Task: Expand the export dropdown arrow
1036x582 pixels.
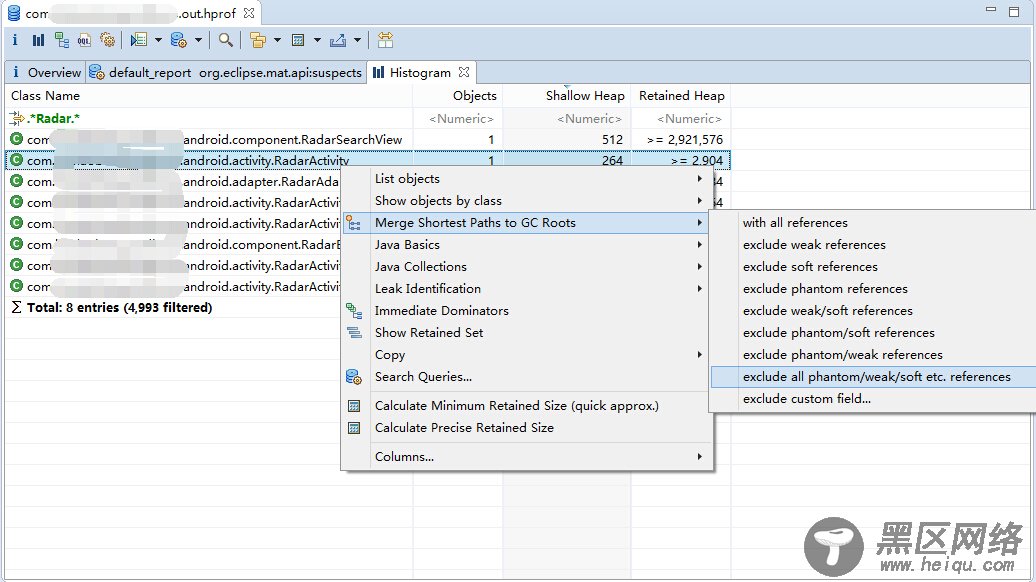Action: pos(357,40)
